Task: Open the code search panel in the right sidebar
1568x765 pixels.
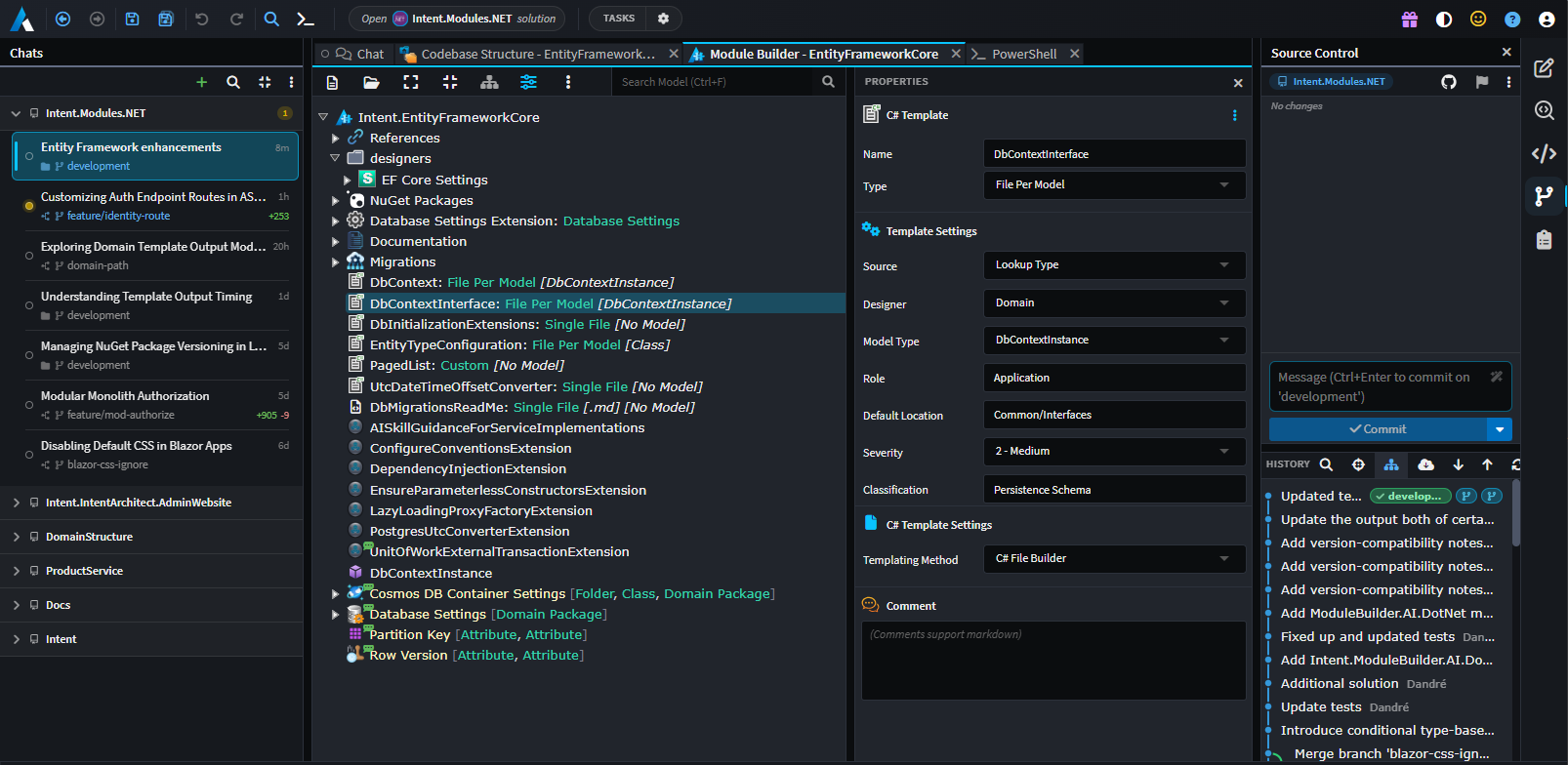Action: (1544, 110)
